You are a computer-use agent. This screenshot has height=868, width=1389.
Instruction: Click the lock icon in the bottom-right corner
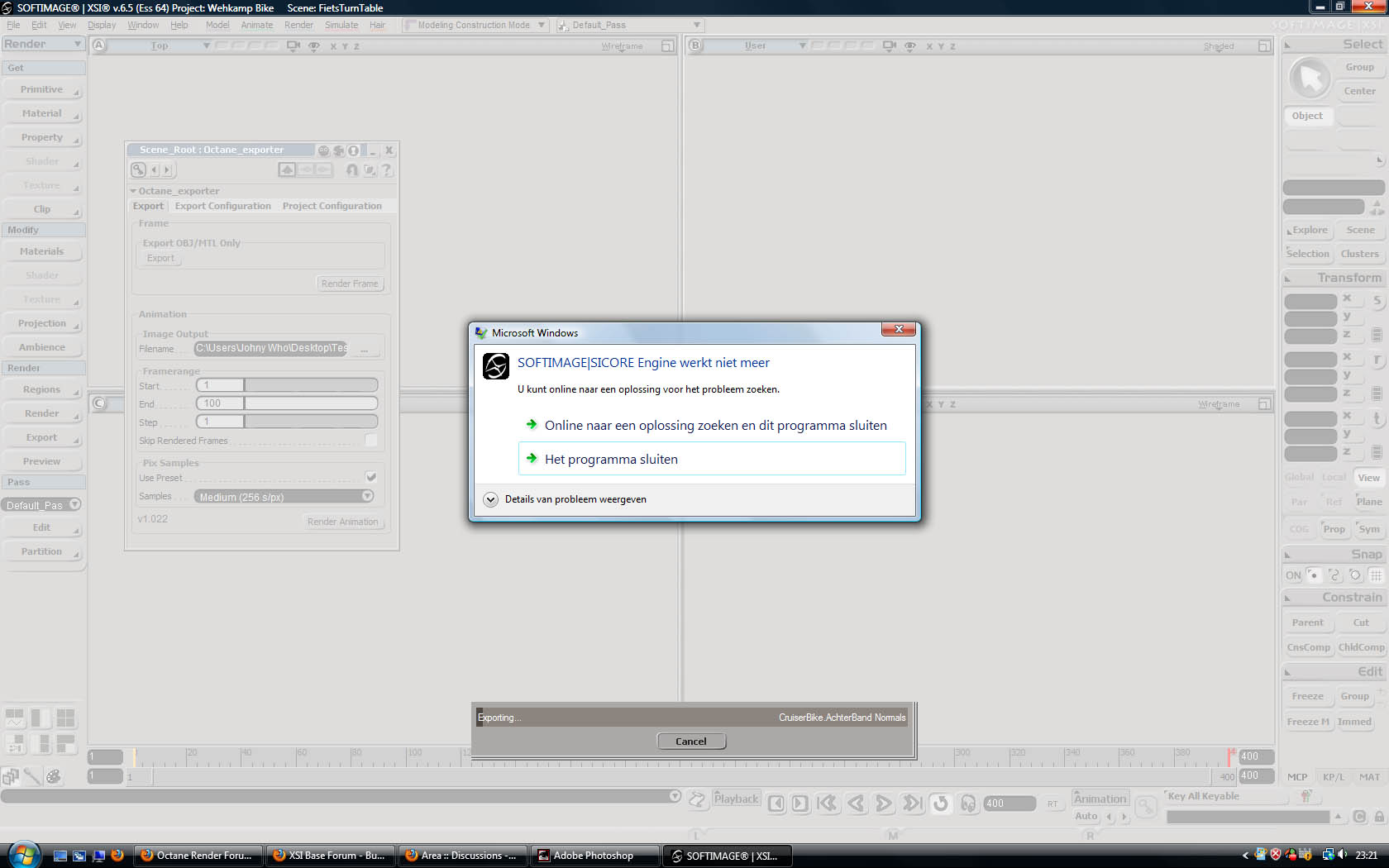(1379, 817)
